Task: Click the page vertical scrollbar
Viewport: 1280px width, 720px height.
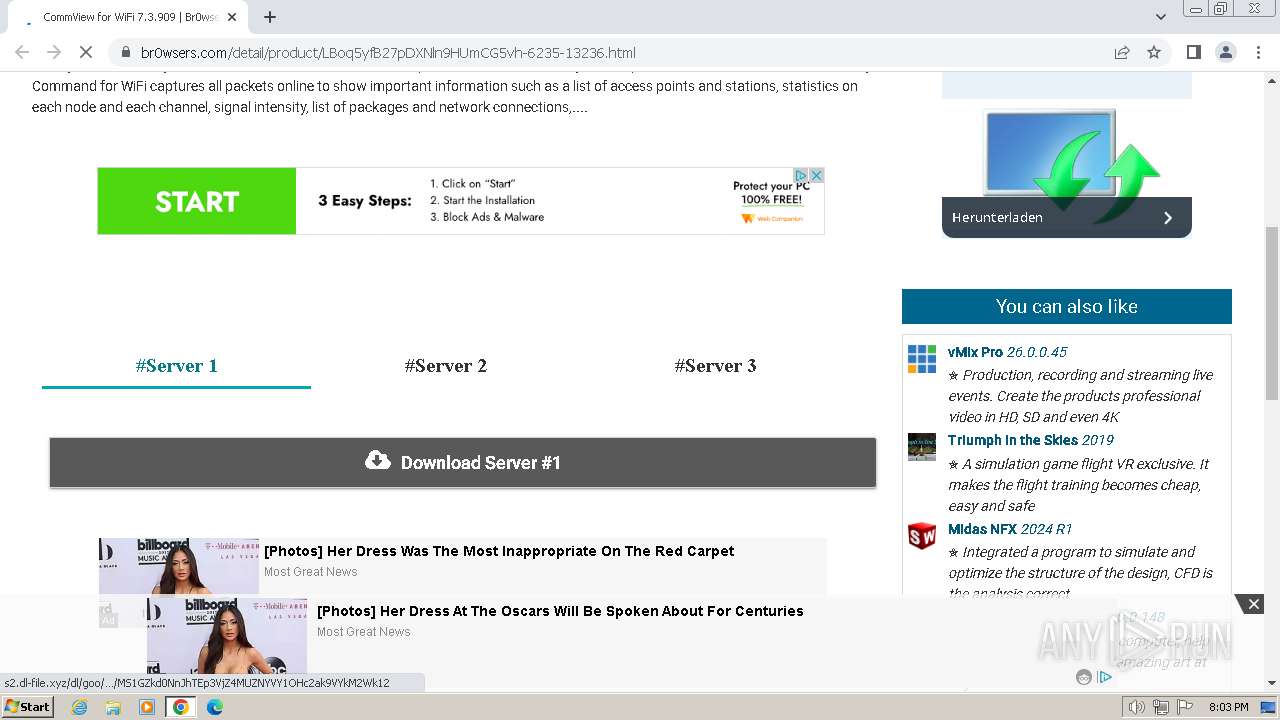Action: click(1272, 312)
